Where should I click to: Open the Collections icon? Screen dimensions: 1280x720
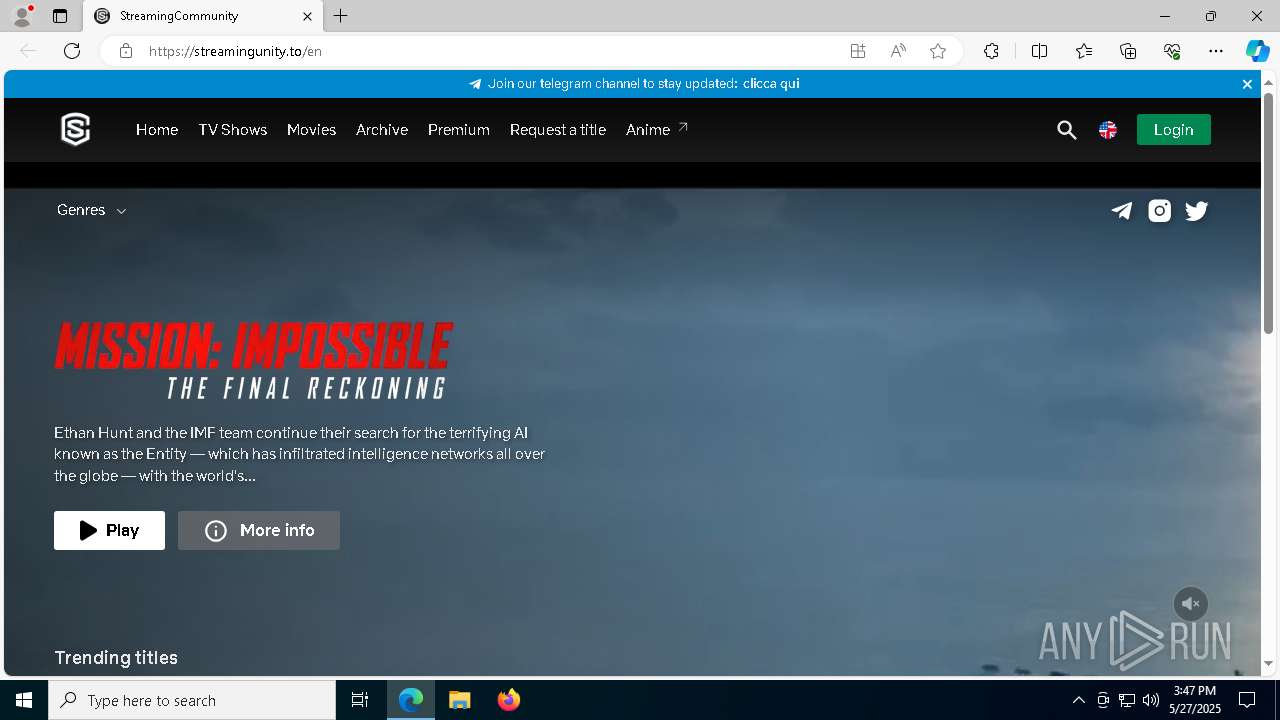coord(1128,51)
